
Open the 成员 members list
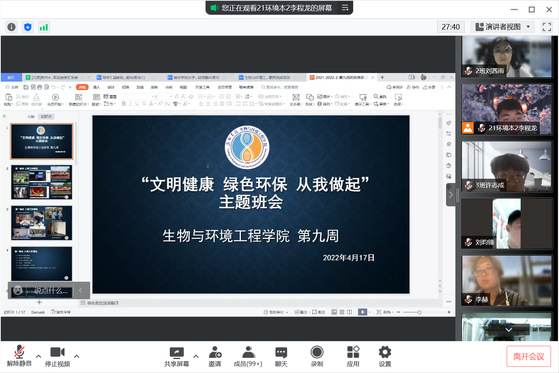coord(248,357)
